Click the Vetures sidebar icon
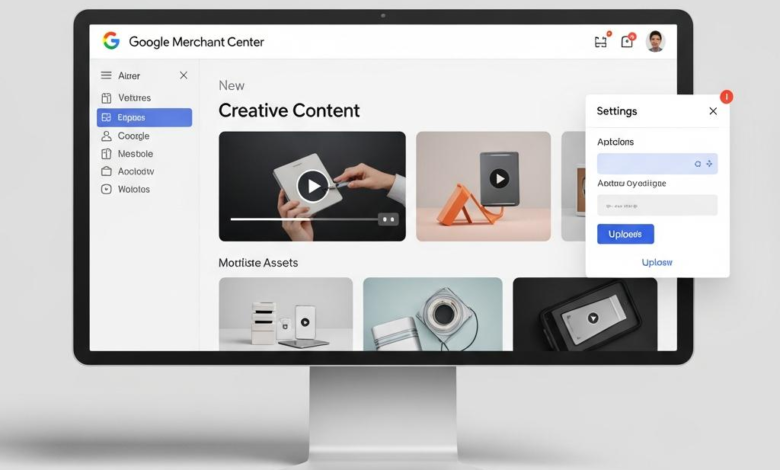 pyautogui.click(x=106, y=98)
